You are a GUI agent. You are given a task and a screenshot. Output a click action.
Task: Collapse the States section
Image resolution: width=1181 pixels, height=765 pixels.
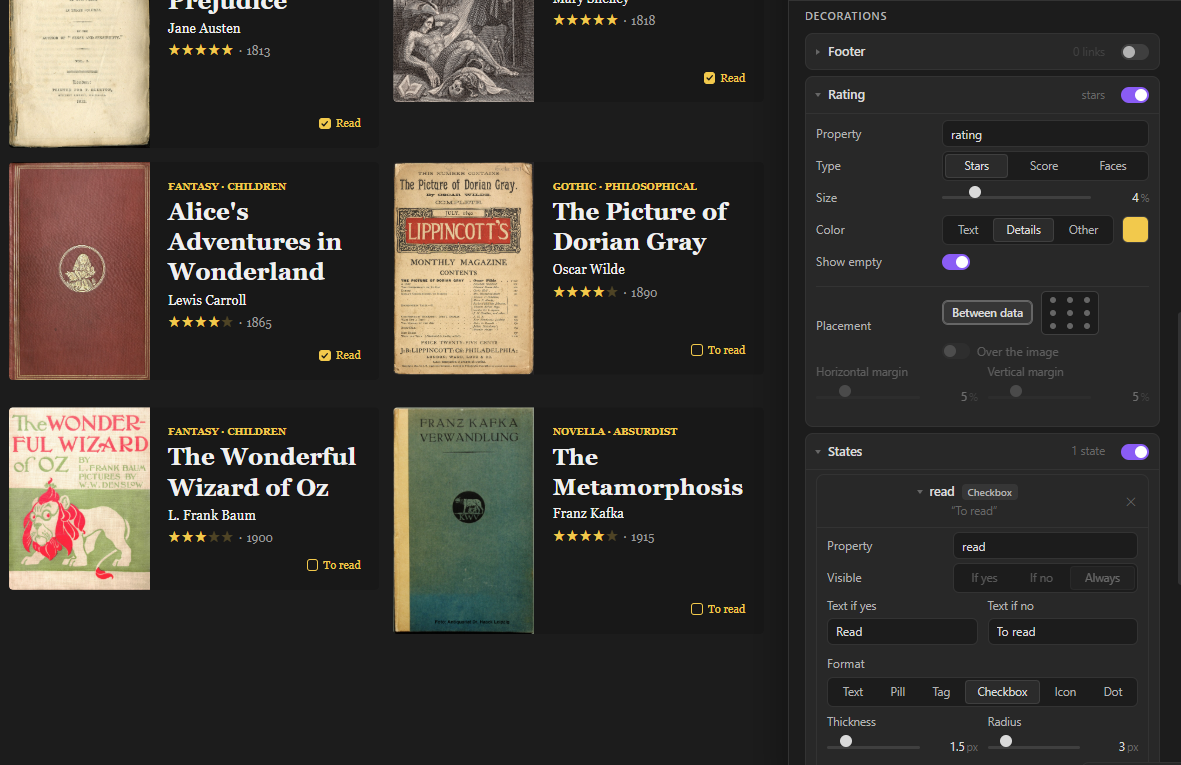[x=818, y=452]
